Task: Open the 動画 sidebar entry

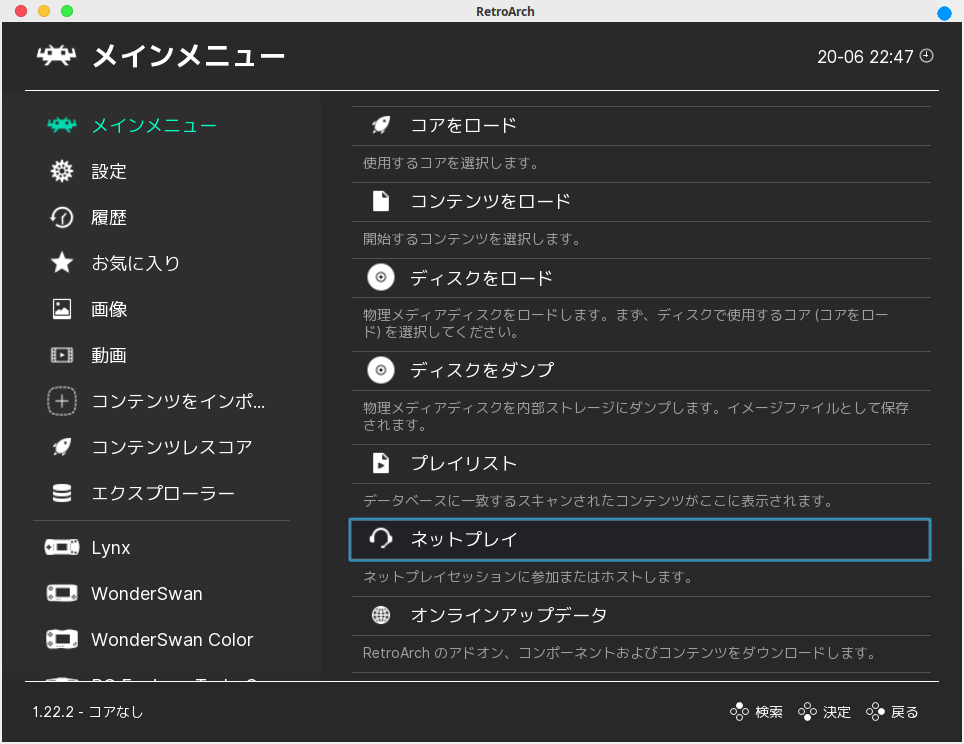Action: [x=109, y=355]
